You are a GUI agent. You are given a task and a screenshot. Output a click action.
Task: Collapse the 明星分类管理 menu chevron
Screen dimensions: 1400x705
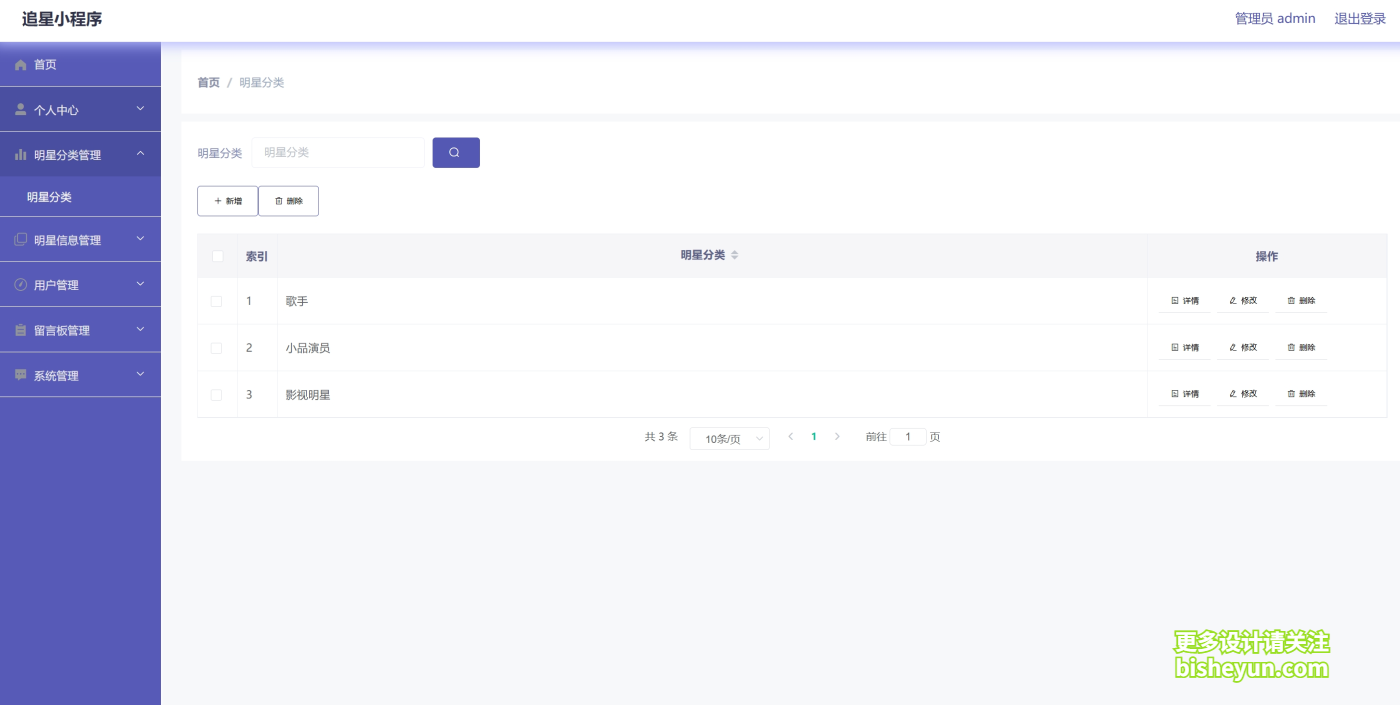point(140,153)
